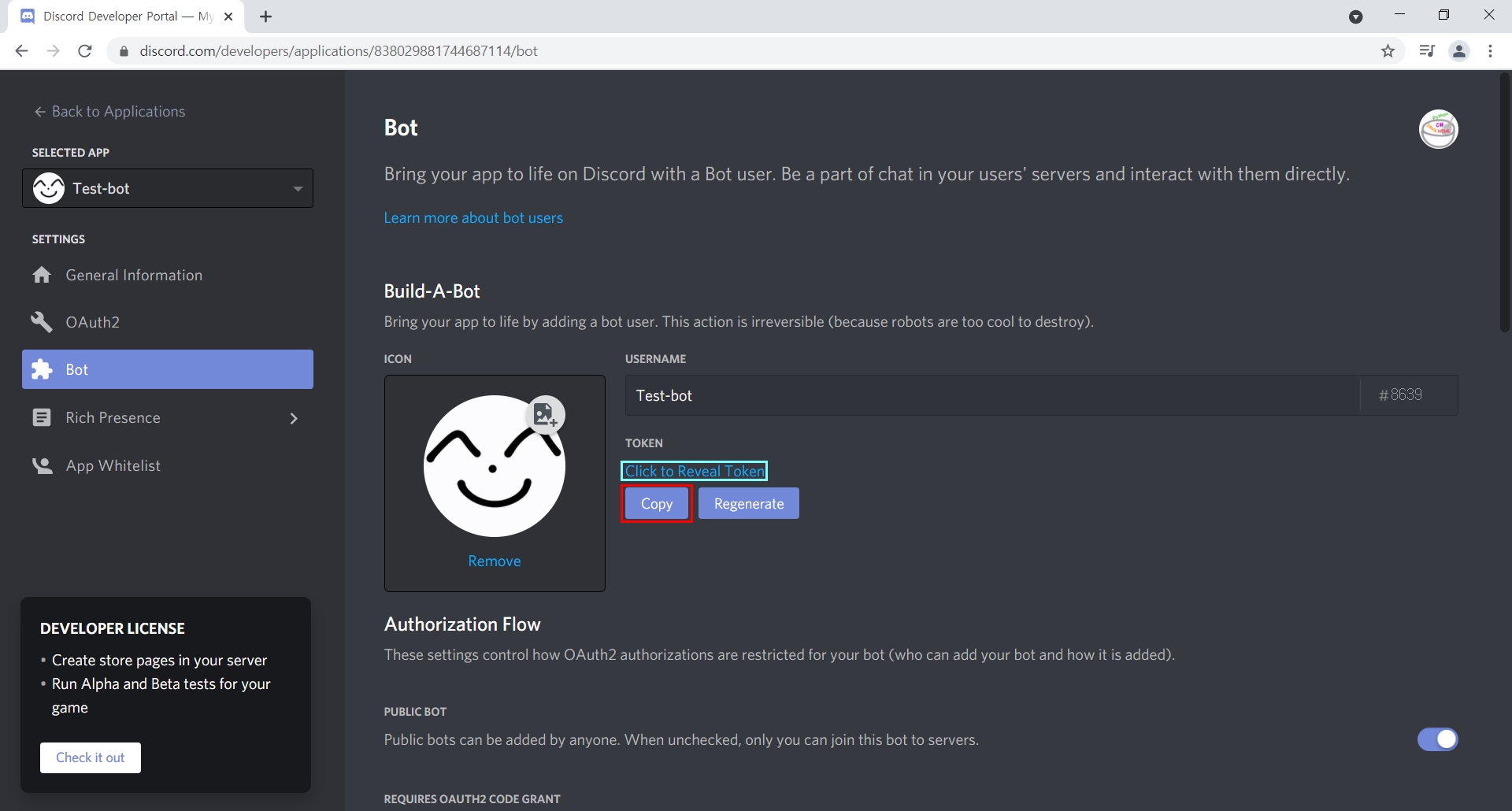Open General Information settings

(168, 275)
